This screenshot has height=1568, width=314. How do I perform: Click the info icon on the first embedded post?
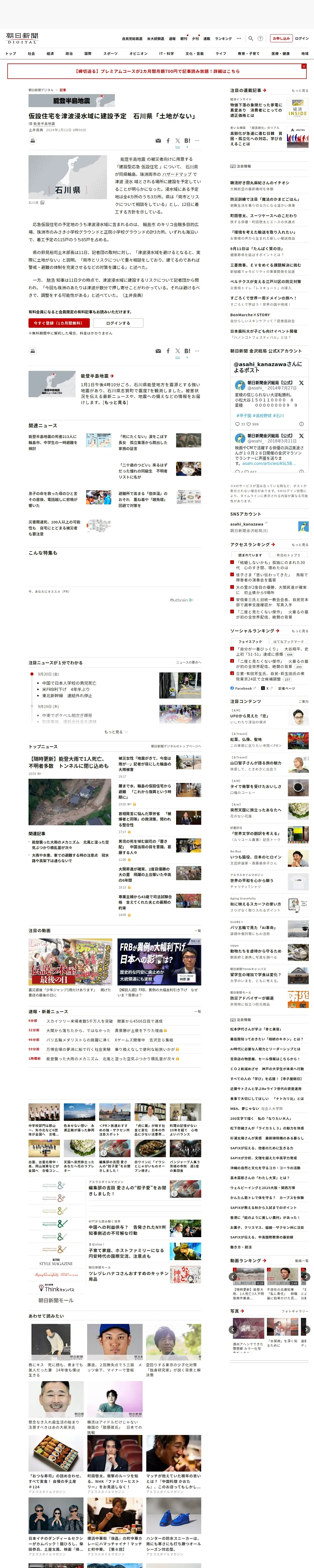[301, 424]
